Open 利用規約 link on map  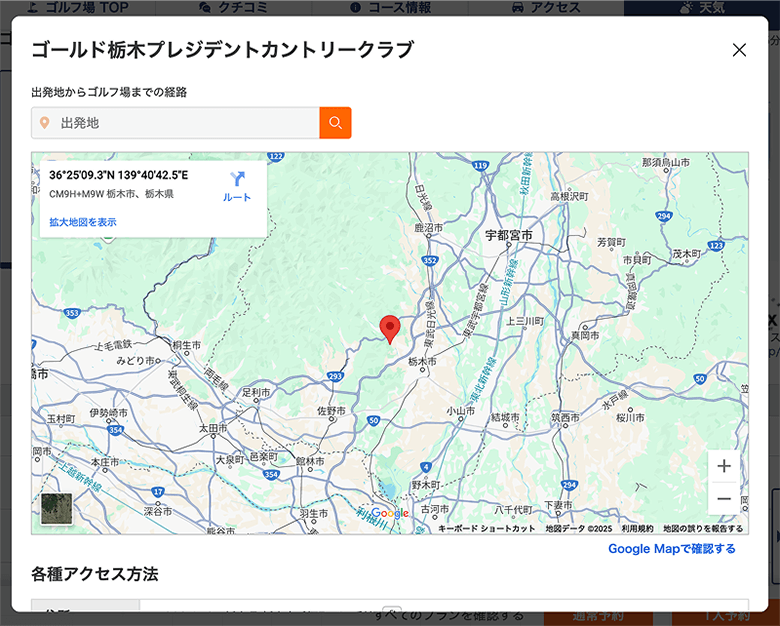(x=637, y=528)
